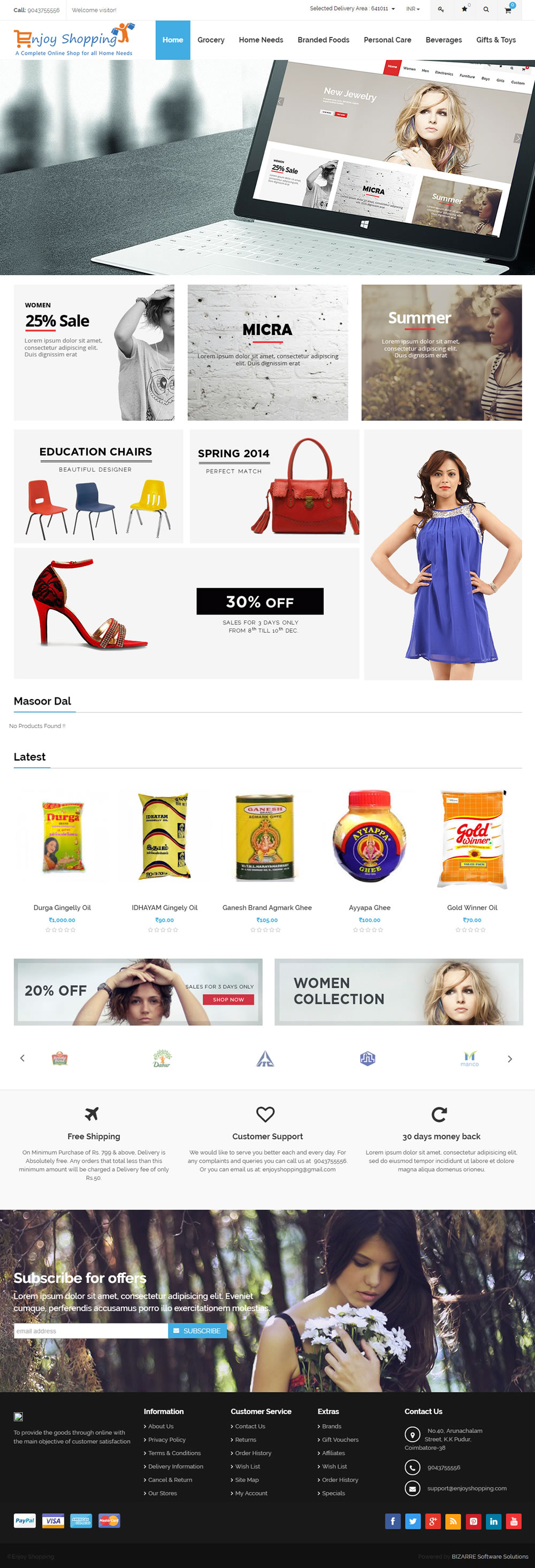Open the wishlist star icon
Screen dimensions: 535x1568
pyautogui.click(x=464, y=10)
